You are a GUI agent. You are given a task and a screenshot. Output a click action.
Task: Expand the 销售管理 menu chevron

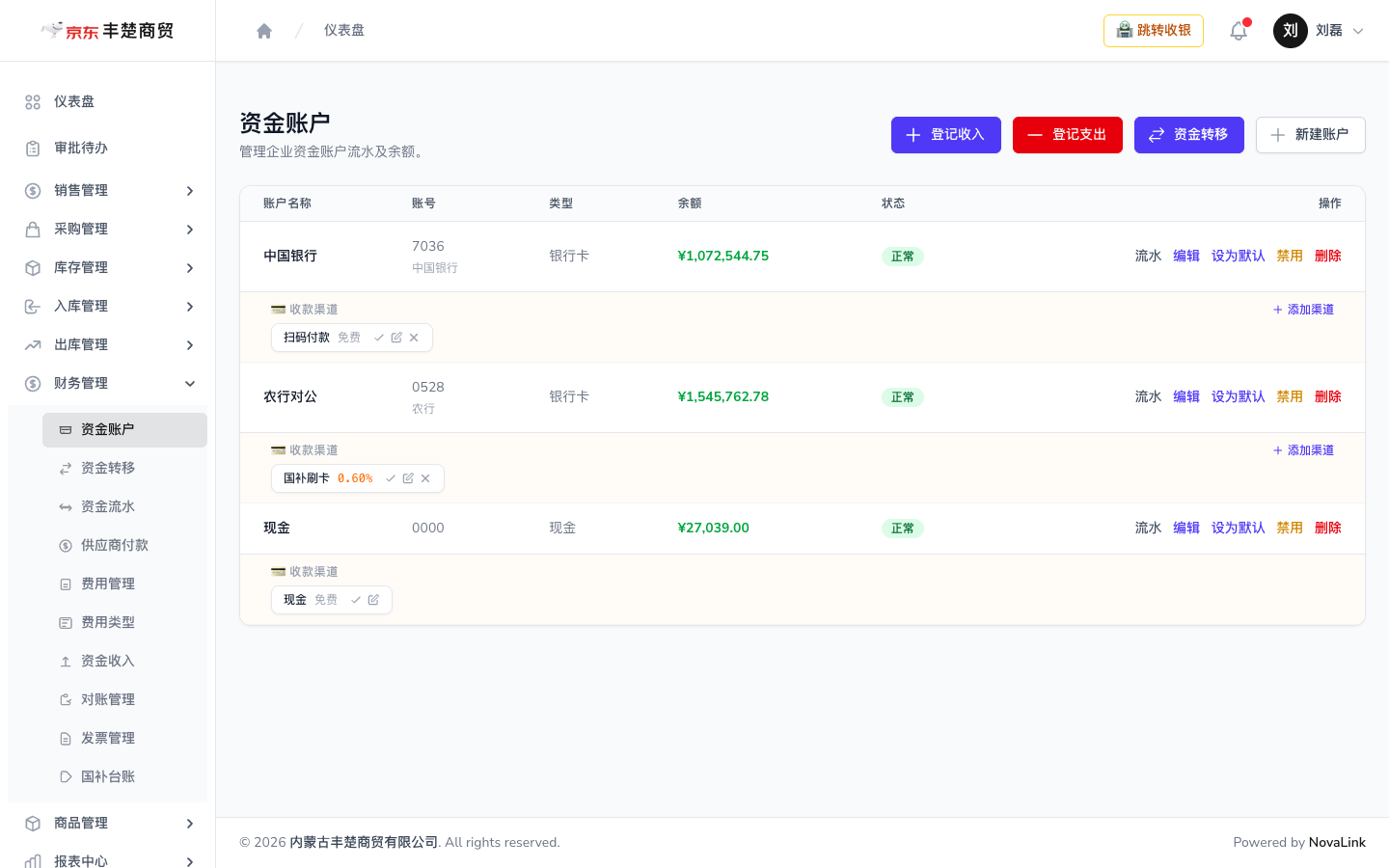pos(190,191)
